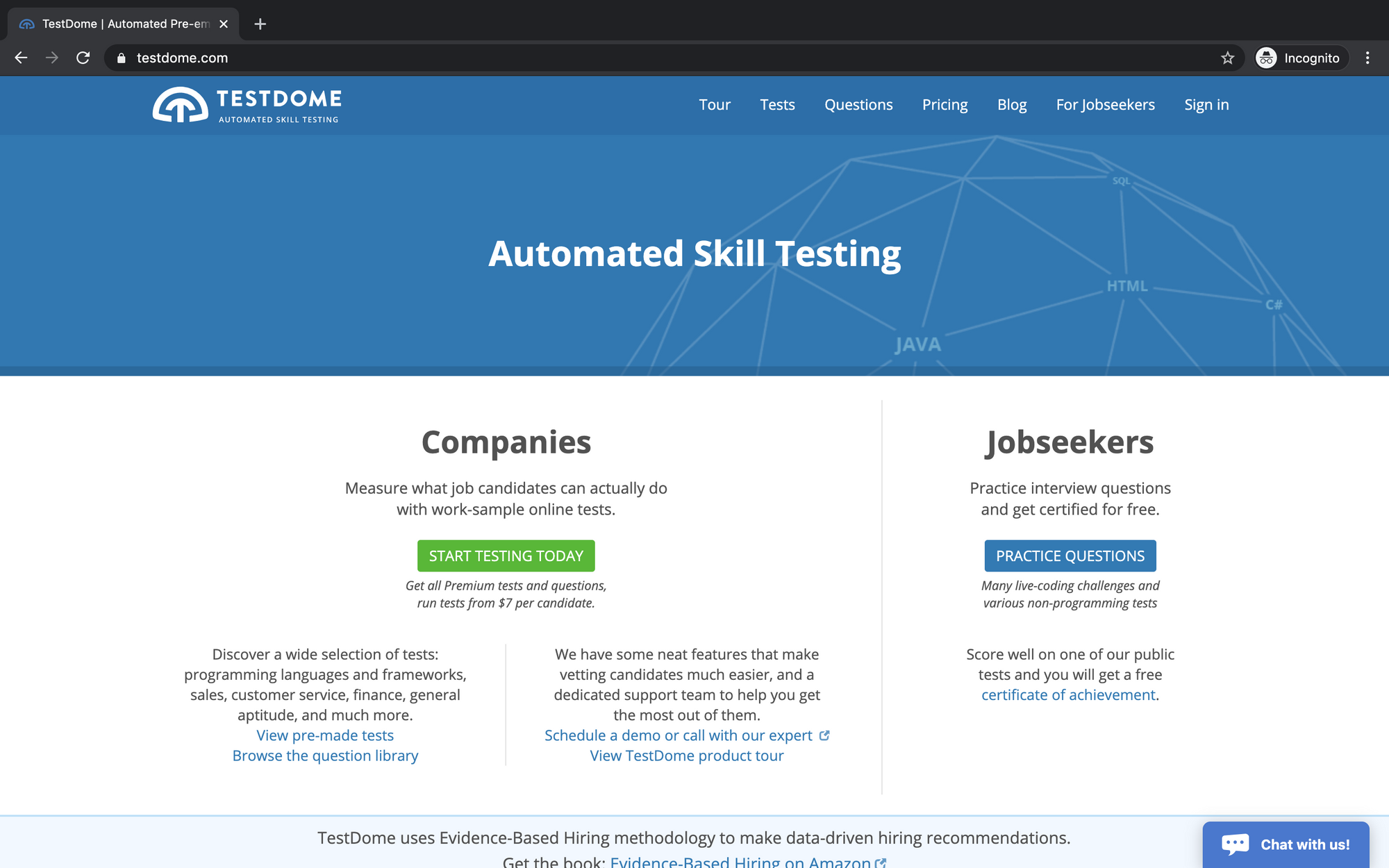Click the browser forward arrow
This screenshot has height=868, width=1389.
[x=52, y=58]
